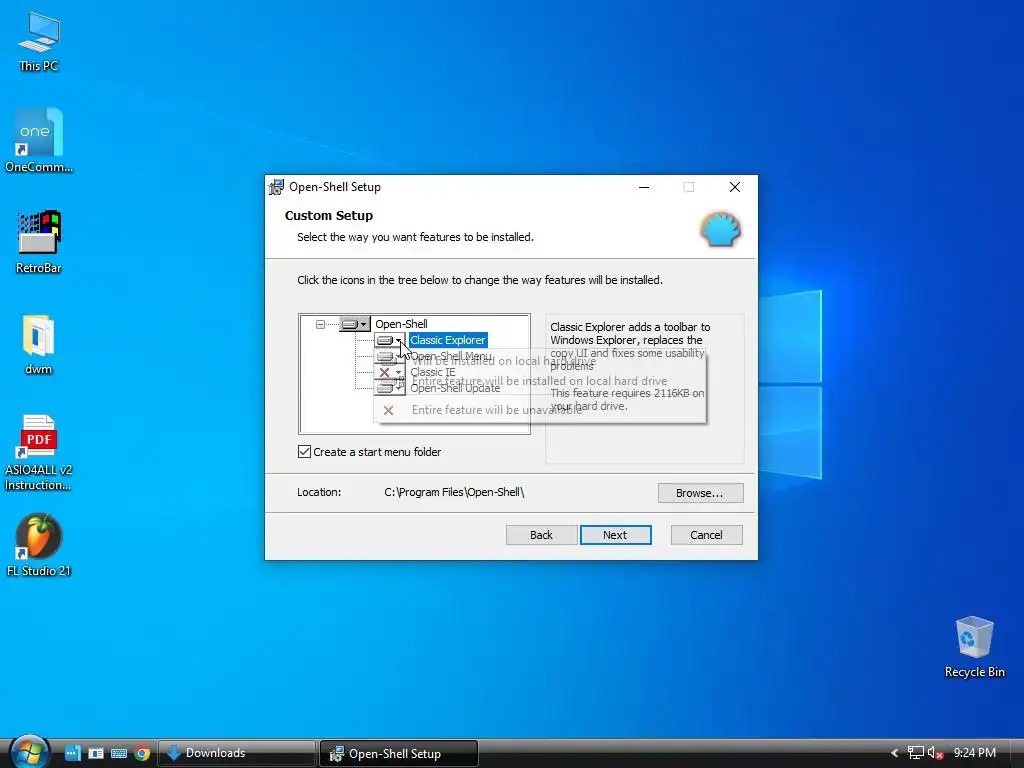
Task: Open the OneCommander desktop shortcut
Action: pos(39,141)
